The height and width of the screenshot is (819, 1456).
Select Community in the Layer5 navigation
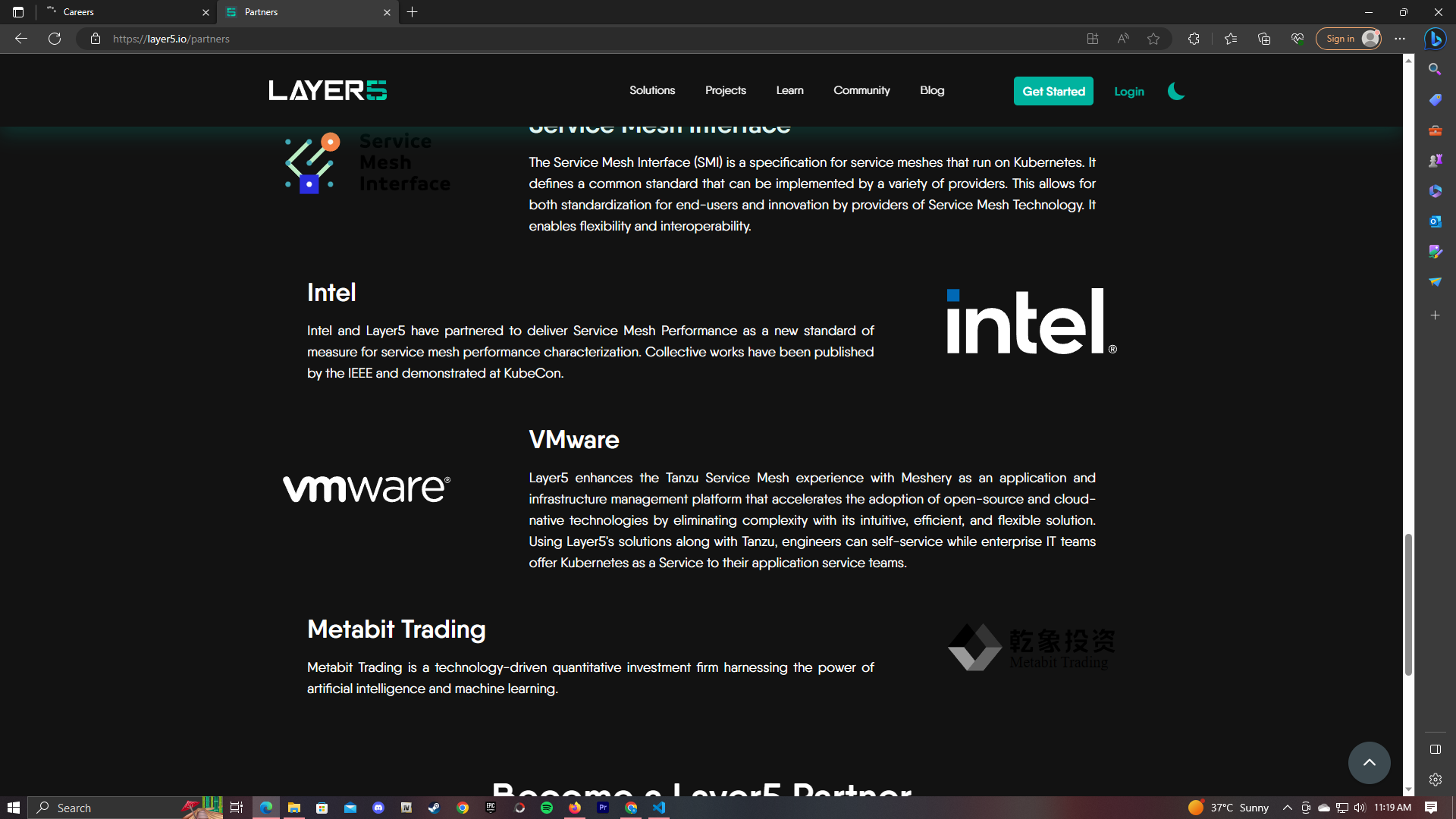pyautogui.click(x=861, y=90)
